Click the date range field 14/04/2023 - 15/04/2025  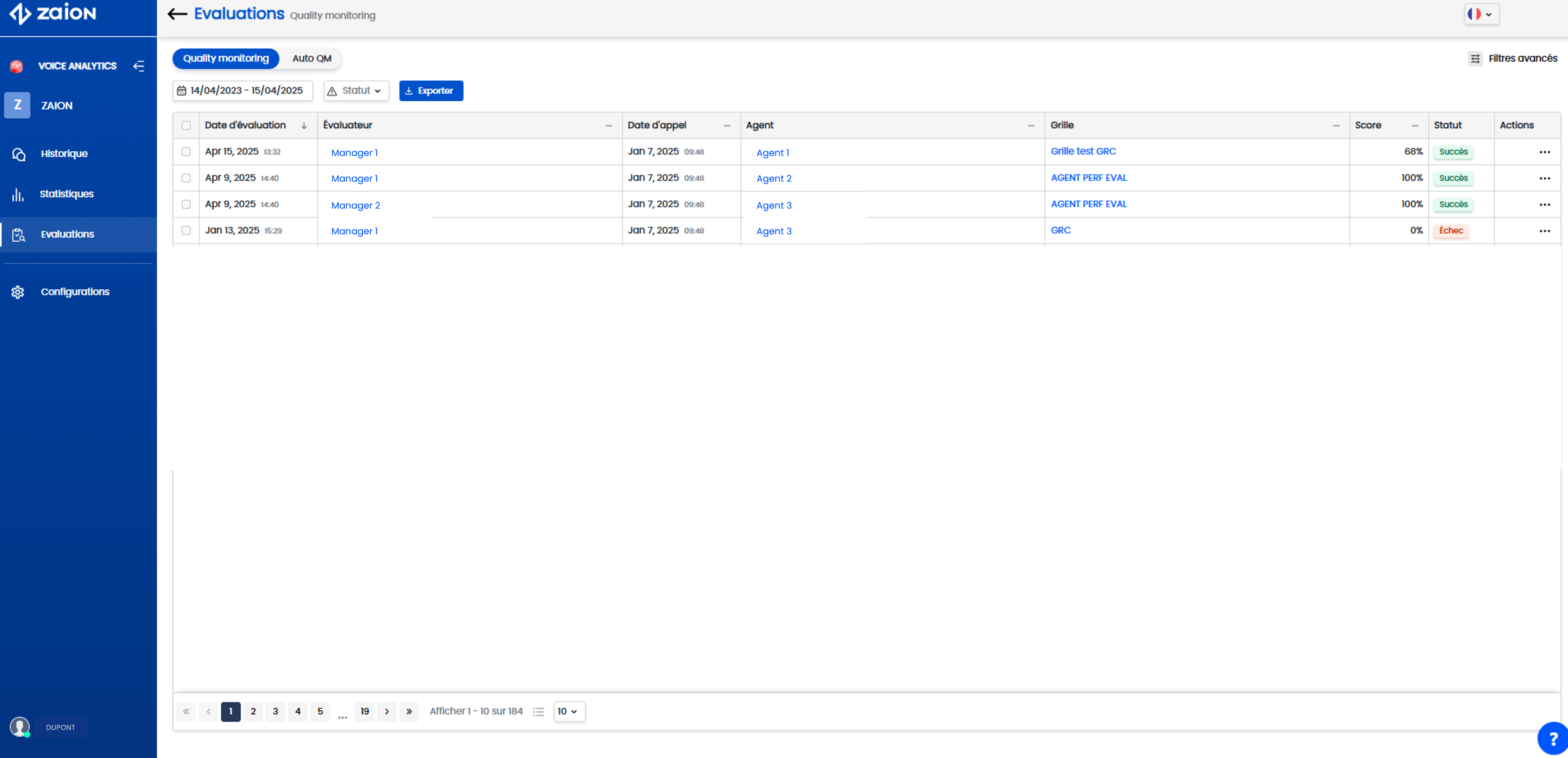pos(242,91)
